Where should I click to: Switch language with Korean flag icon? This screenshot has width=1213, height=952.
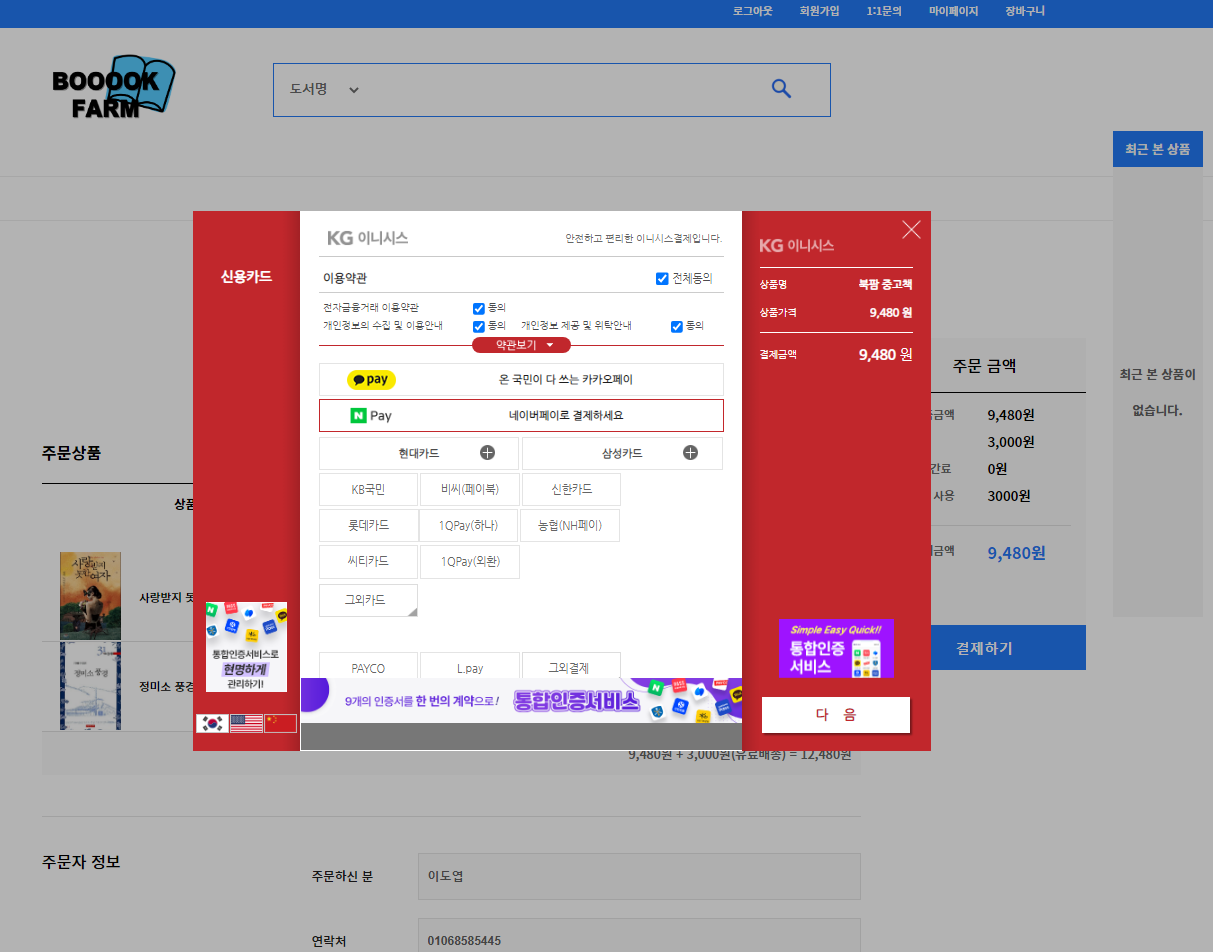tap(212, 723)
